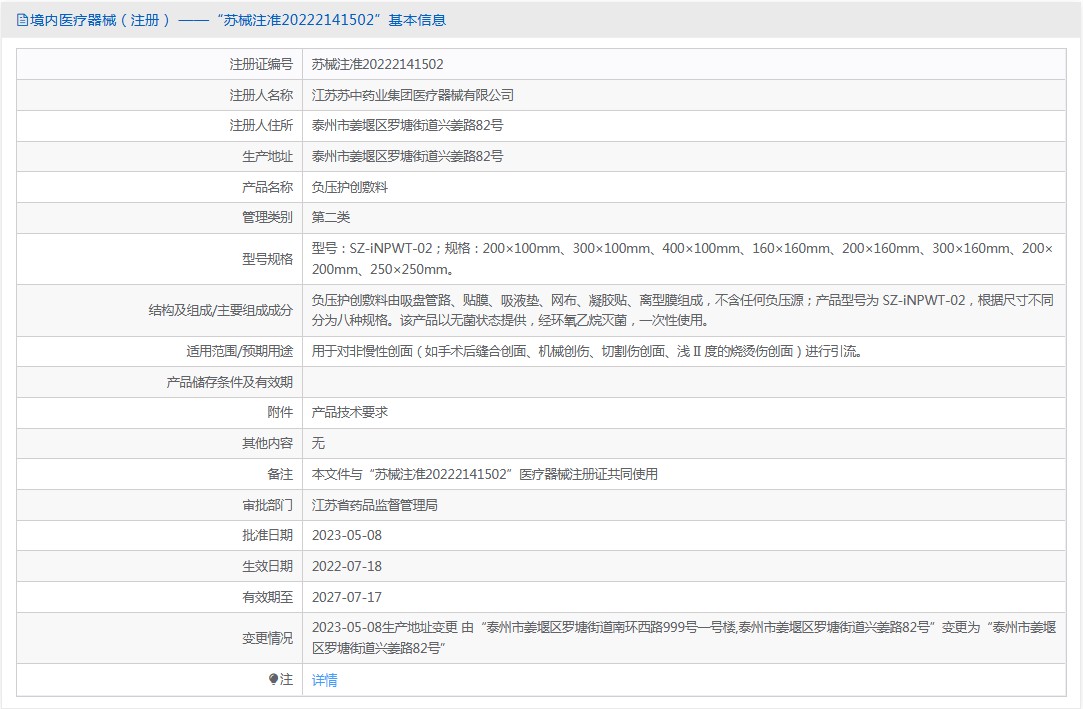Click the 变更情况 change record text
Viewport: 1083px width, 709px height.
pyautogui.click(x=680, y=638)
